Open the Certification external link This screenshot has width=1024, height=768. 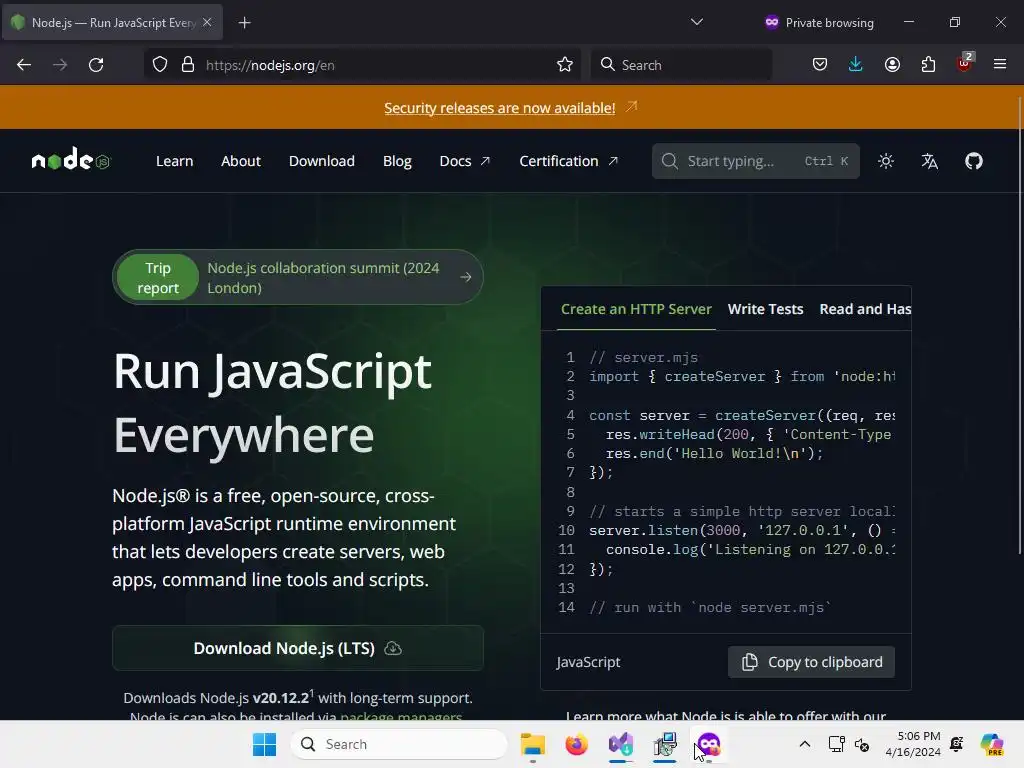pyautogui.click(x=568, y=161)
